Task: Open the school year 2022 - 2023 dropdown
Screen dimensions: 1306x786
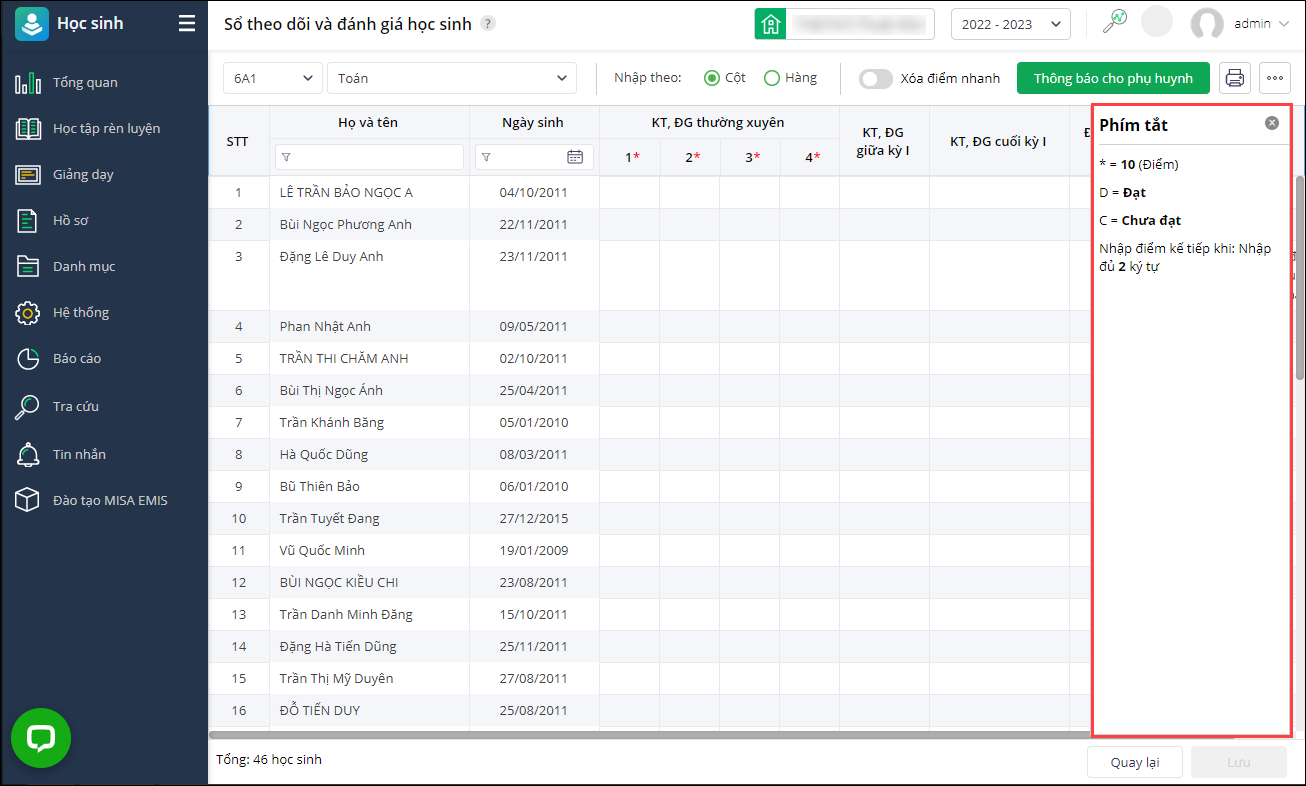Action: (x=1010, y=24)
